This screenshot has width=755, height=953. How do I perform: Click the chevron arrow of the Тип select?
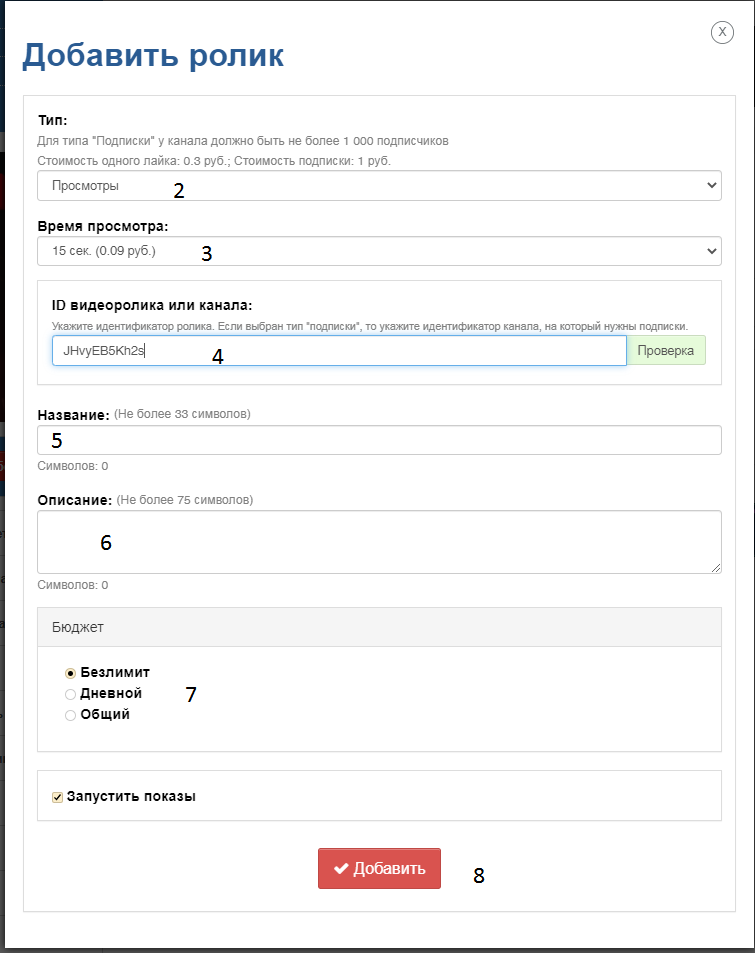(712, 185)
